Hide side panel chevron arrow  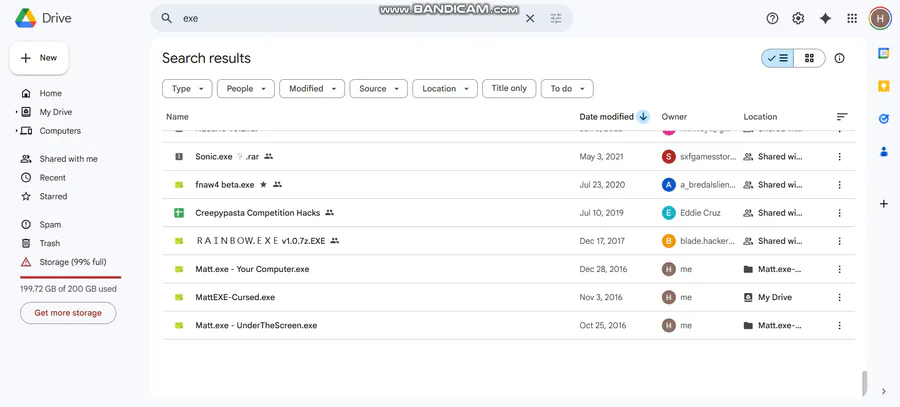pyautogui.click(x=883, y=392)
